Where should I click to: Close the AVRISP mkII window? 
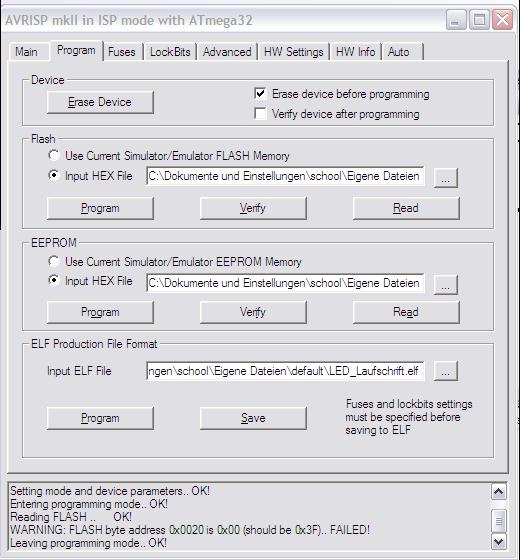(502, 20)
